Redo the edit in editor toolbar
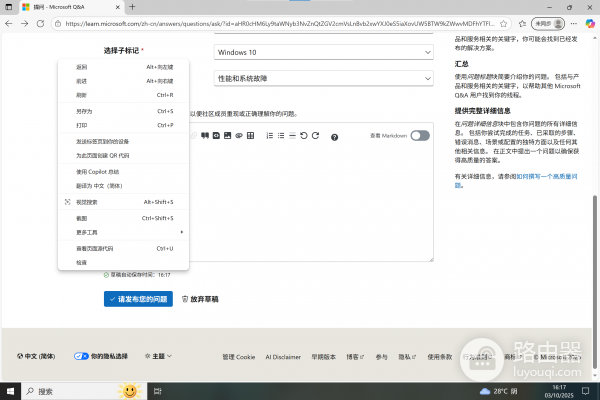 pyautogui.click(x=315, y=136)
